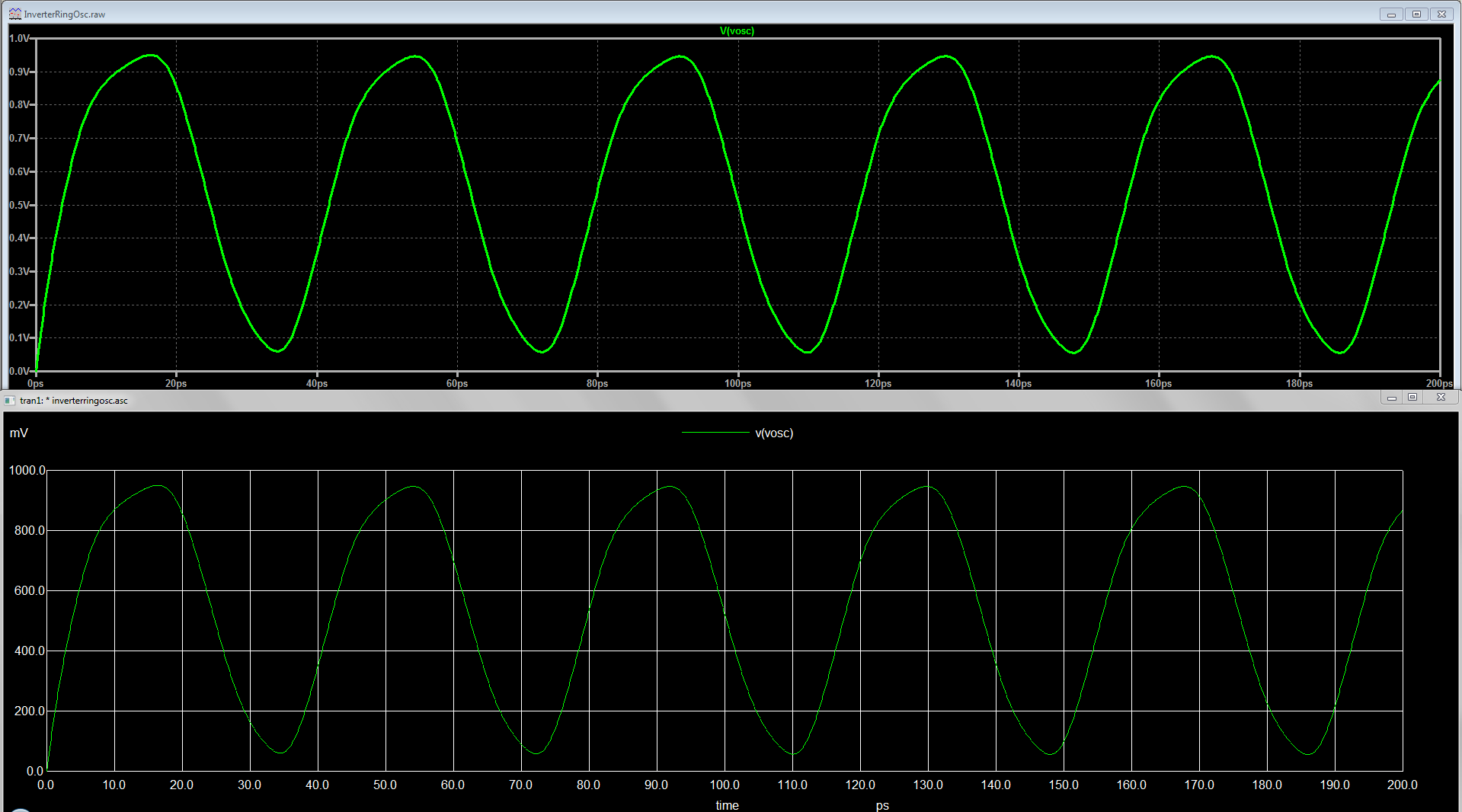Restore the InverterRingOsc.raw waveform window
Viewport: 1462px width, 812px height.
point(1416,14)
